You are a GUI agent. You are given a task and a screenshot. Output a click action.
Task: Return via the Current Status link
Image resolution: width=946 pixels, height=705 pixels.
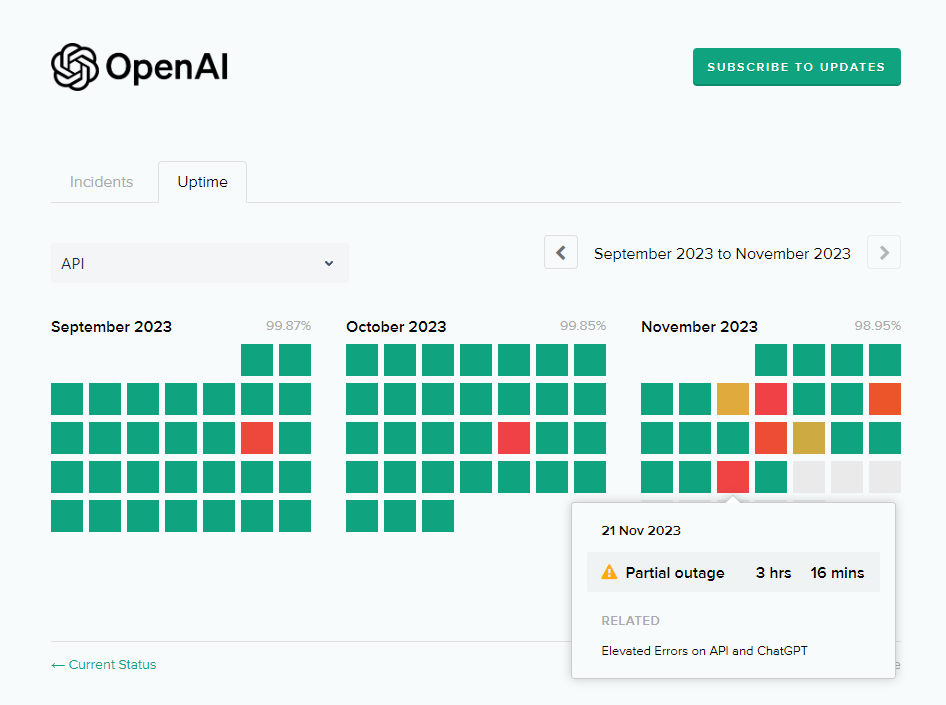point(104,665)
